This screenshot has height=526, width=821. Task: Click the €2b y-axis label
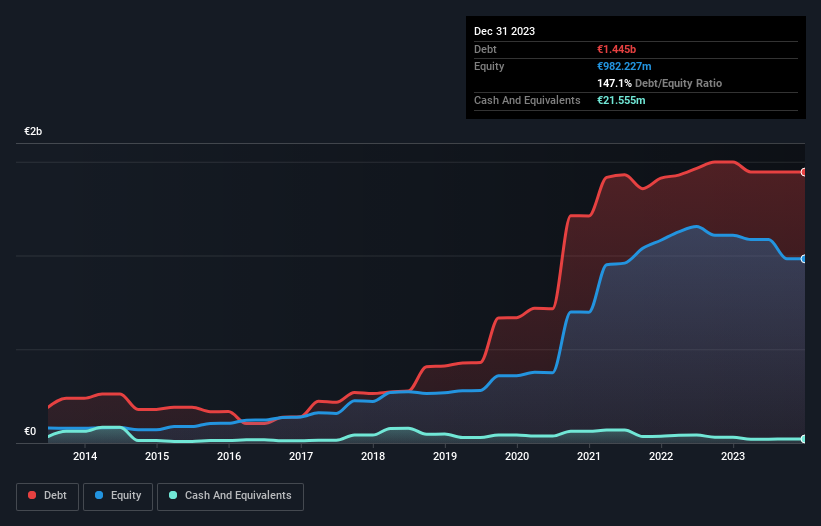tap(33, 131)
